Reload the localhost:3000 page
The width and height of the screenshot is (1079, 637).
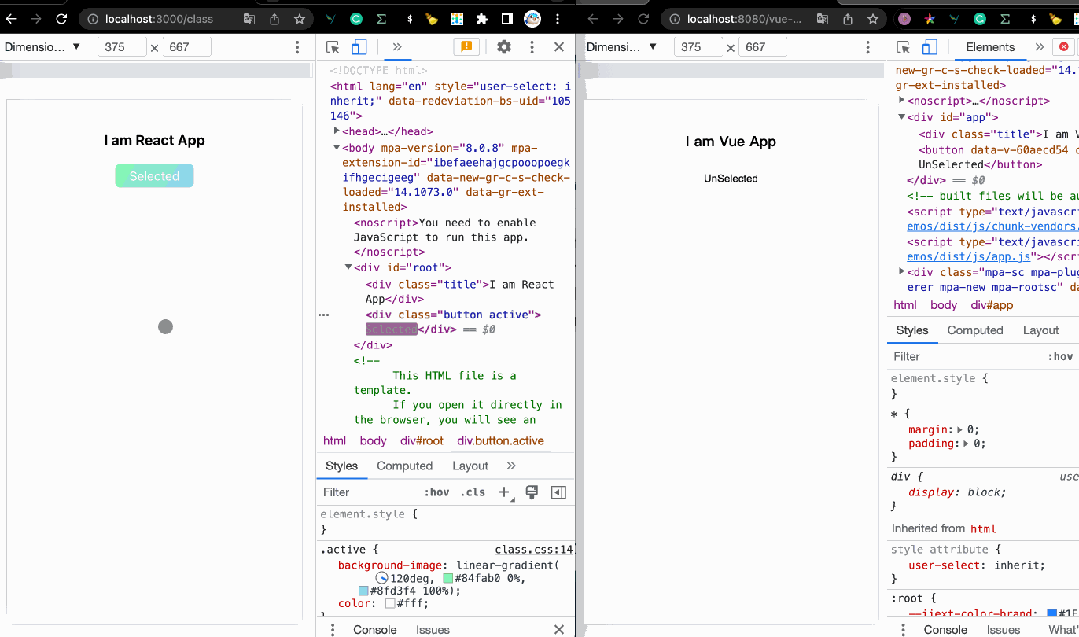click(61, 19)
